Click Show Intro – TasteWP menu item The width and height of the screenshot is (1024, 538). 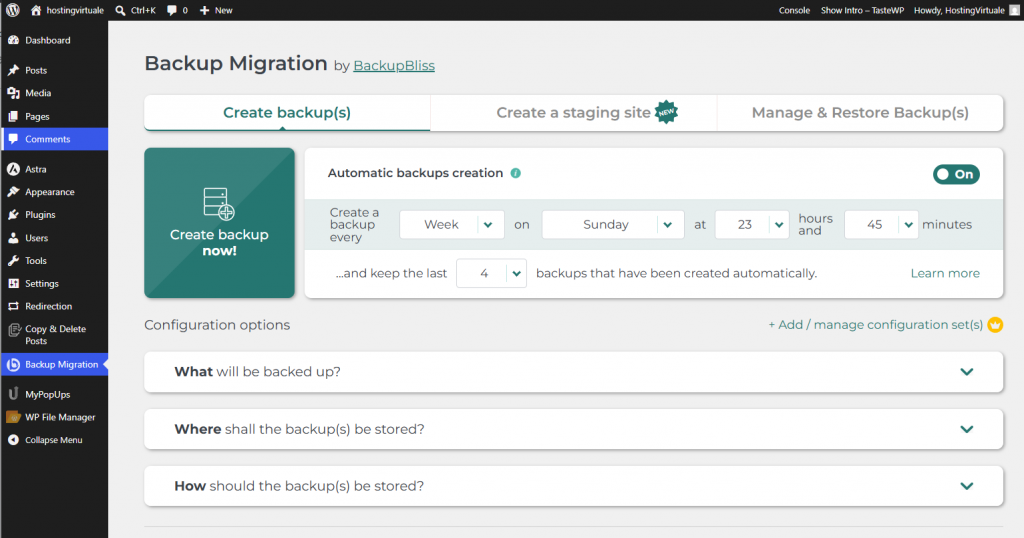click(862, 10)
